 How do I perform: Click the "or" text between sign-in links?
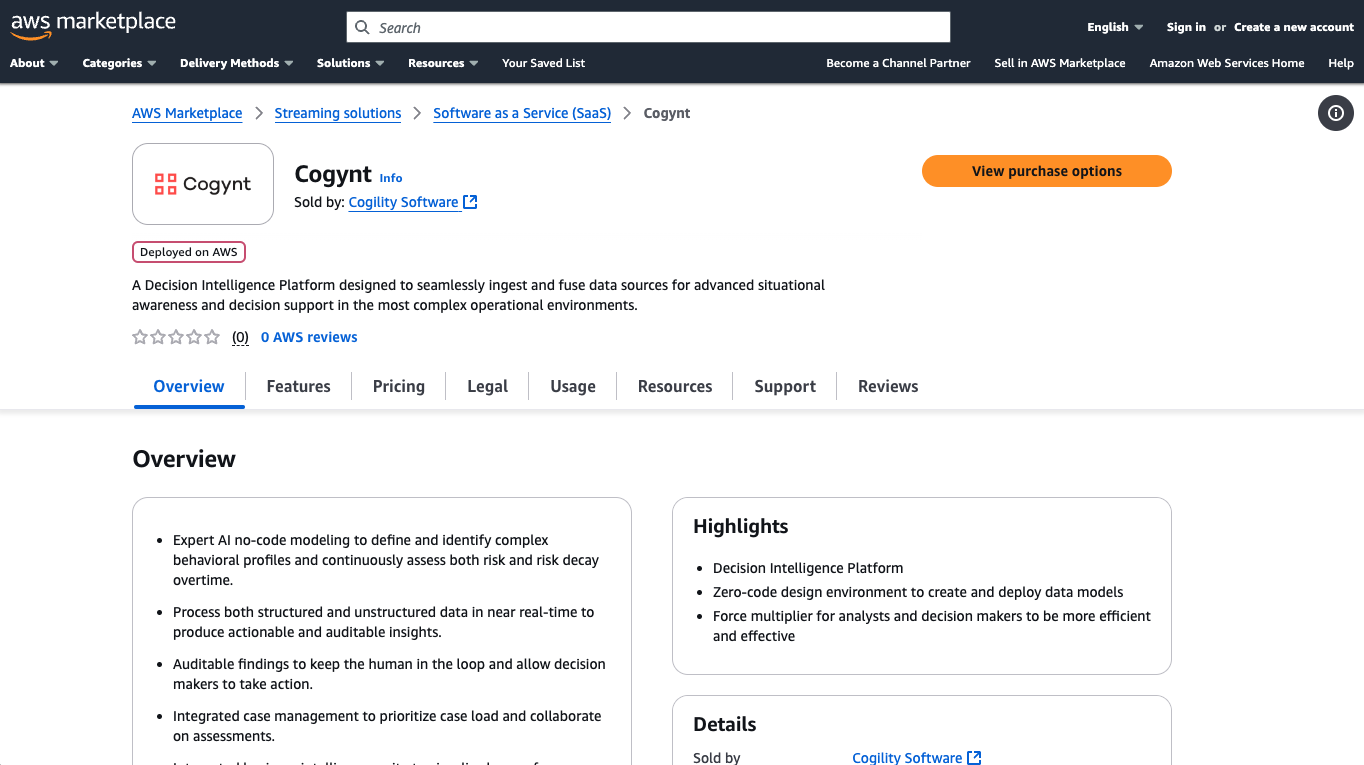[x=1220, y=27]
